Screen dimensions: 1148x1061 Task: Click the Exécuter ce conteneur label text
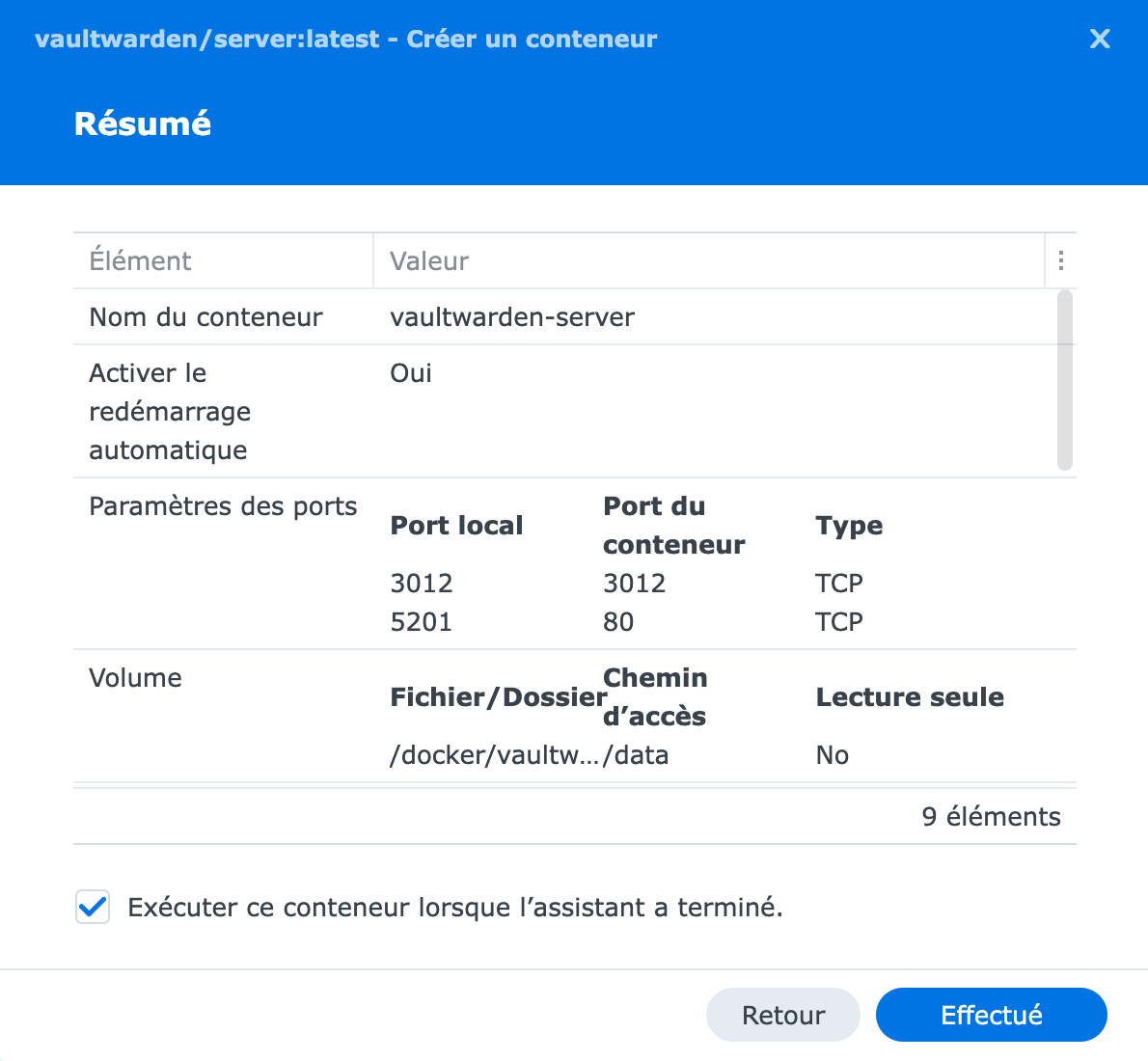pyautogui.click(x=455, y=908)
